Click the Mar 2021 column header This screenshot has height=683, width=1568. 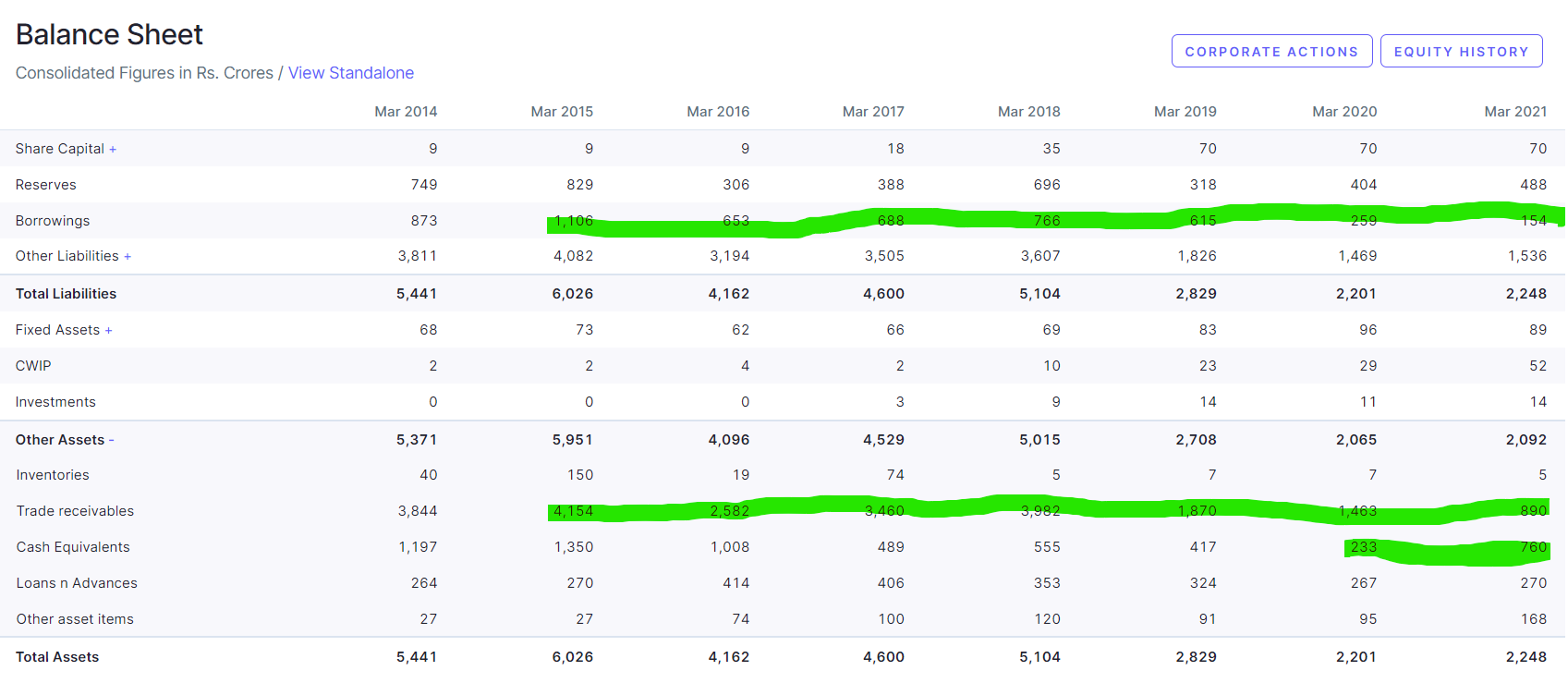click(x=1514, y=112)
